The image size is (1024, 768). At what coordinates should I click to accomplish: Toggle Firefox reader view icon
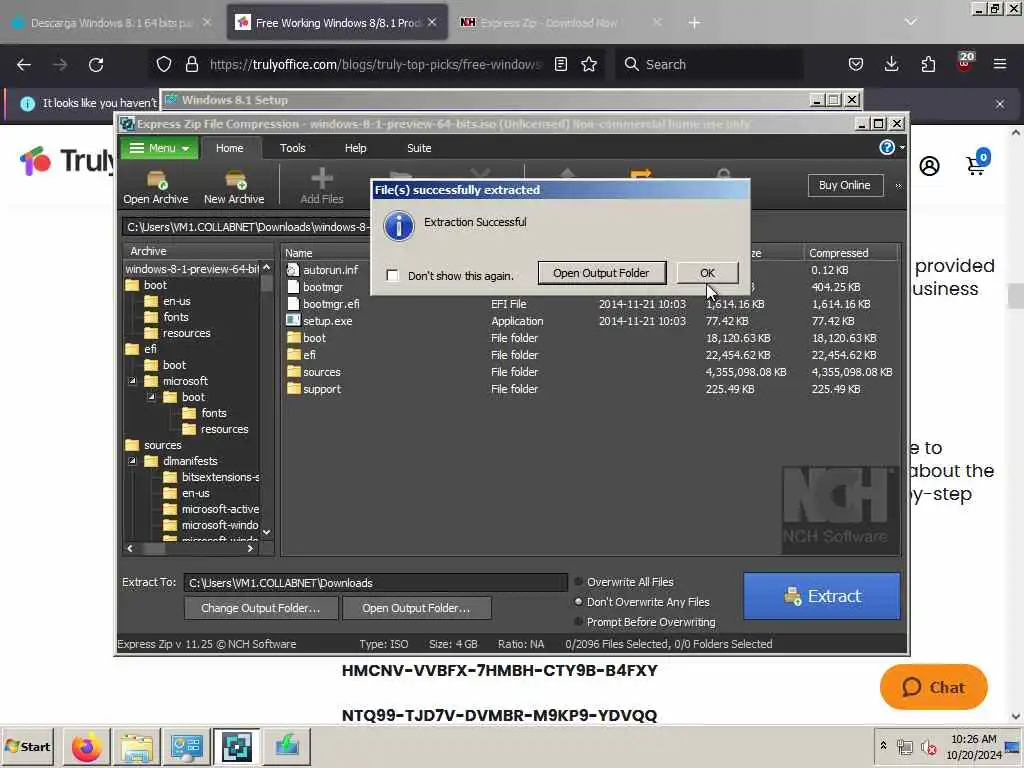coord(560,64)
